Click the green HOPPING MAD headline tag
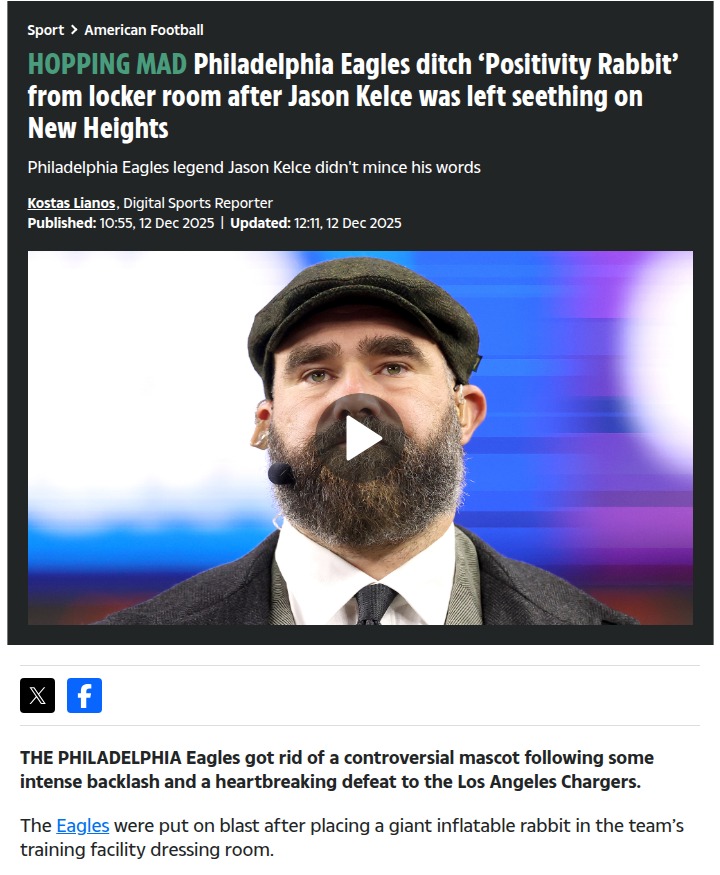Viewport: 720px width, 875px height. click(107, 64)
